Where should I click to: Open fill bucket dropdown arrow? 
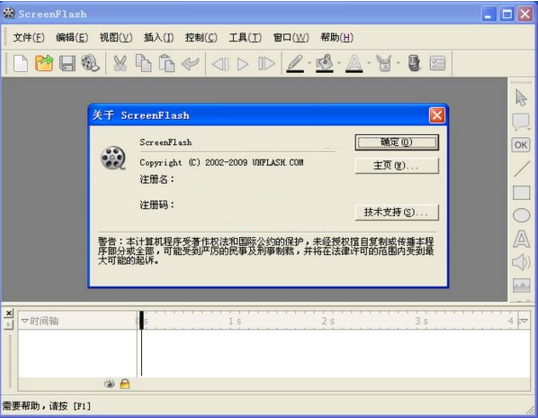pyautogui.click(x=339, y=63)
